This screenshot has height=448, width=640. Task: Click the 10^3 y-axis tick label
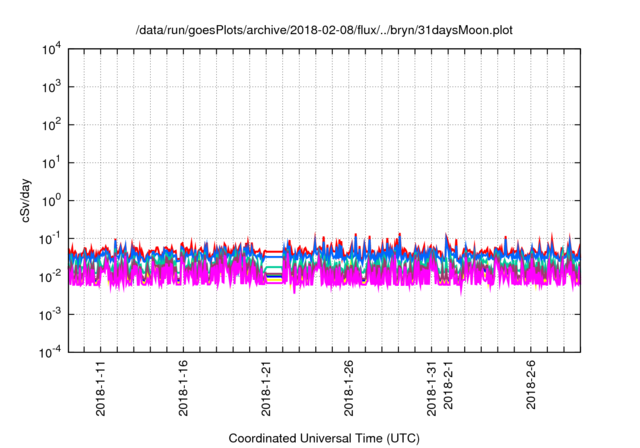click(x=52, y=87)
